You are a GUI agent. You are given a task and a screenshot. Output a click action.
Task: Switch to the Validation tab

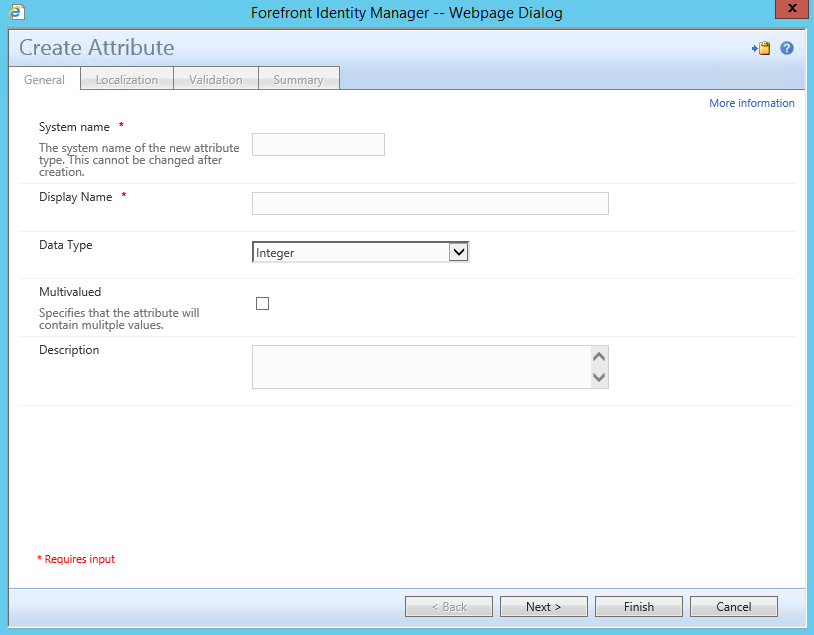[216, 78]
